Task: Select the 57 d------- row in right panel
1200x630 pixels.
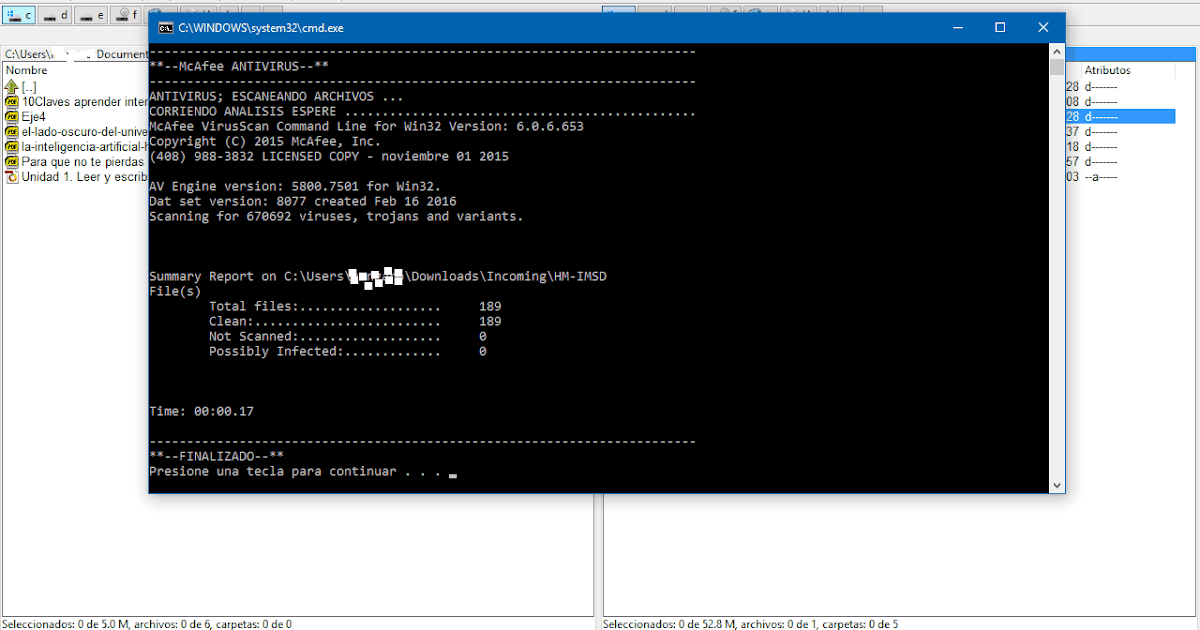Action: pyautogui.click(x=1120, y=162)
